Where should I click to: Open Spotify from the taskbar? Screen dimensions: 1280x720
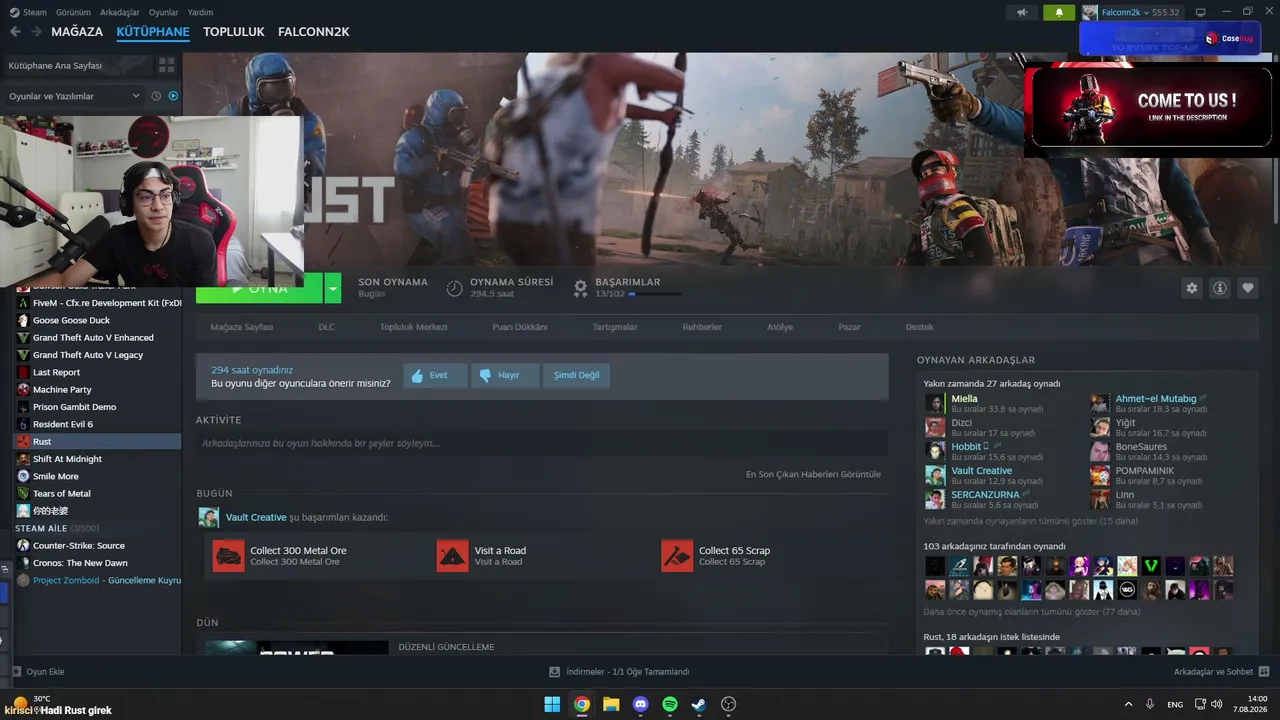(x=670, y=704)
